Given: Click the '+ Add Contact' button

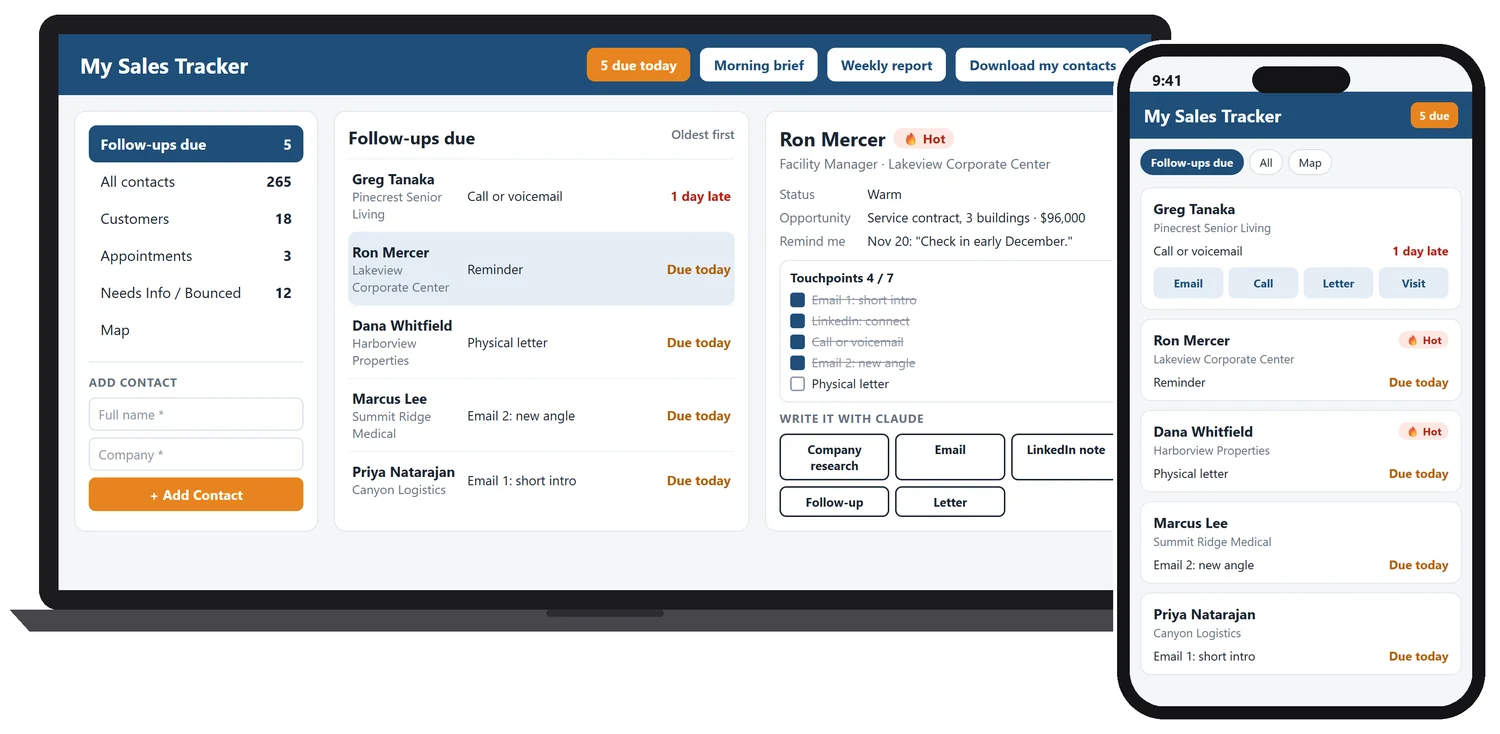Looking at the screenshot, I should click(196, 495).
